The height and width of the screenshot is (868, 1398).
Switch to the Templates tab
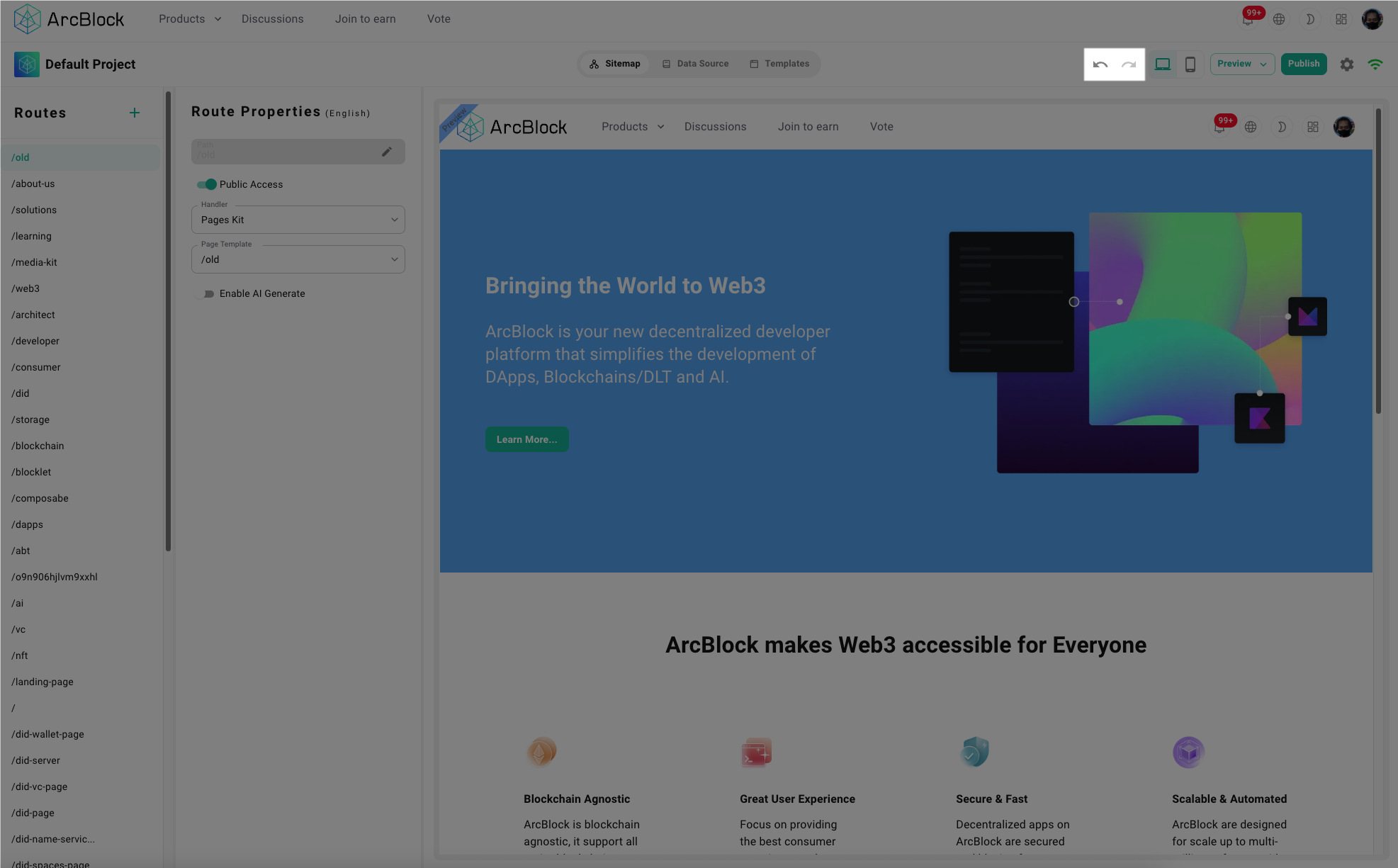click(779, 64)
